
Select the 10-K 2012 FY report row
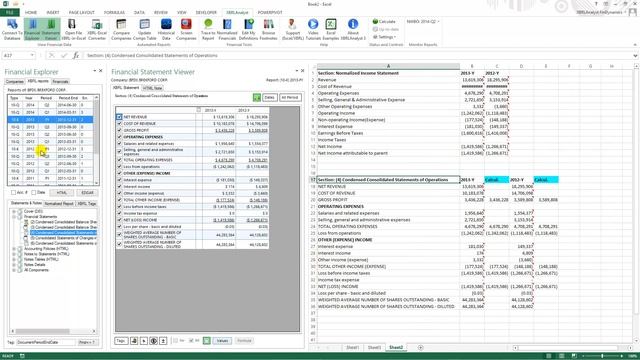[x=50, y=149]
